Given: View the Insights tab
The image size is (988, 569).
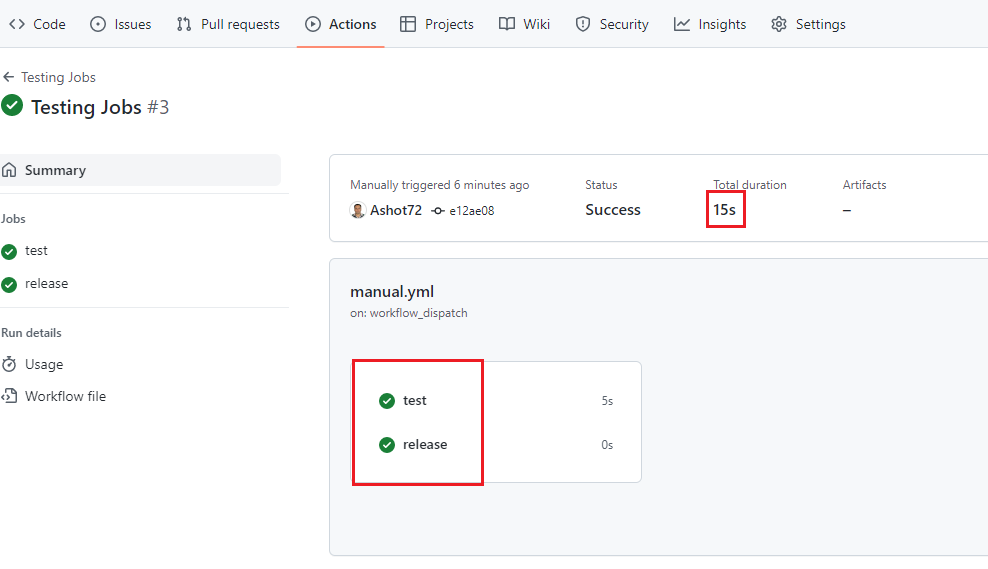Looking at the screenshot, I should (710, 24).
